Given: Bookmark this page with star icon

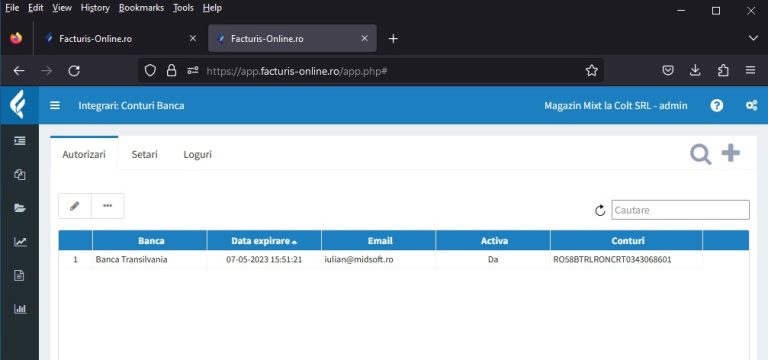Looking at the screenshot, I should tap(592, 71).
